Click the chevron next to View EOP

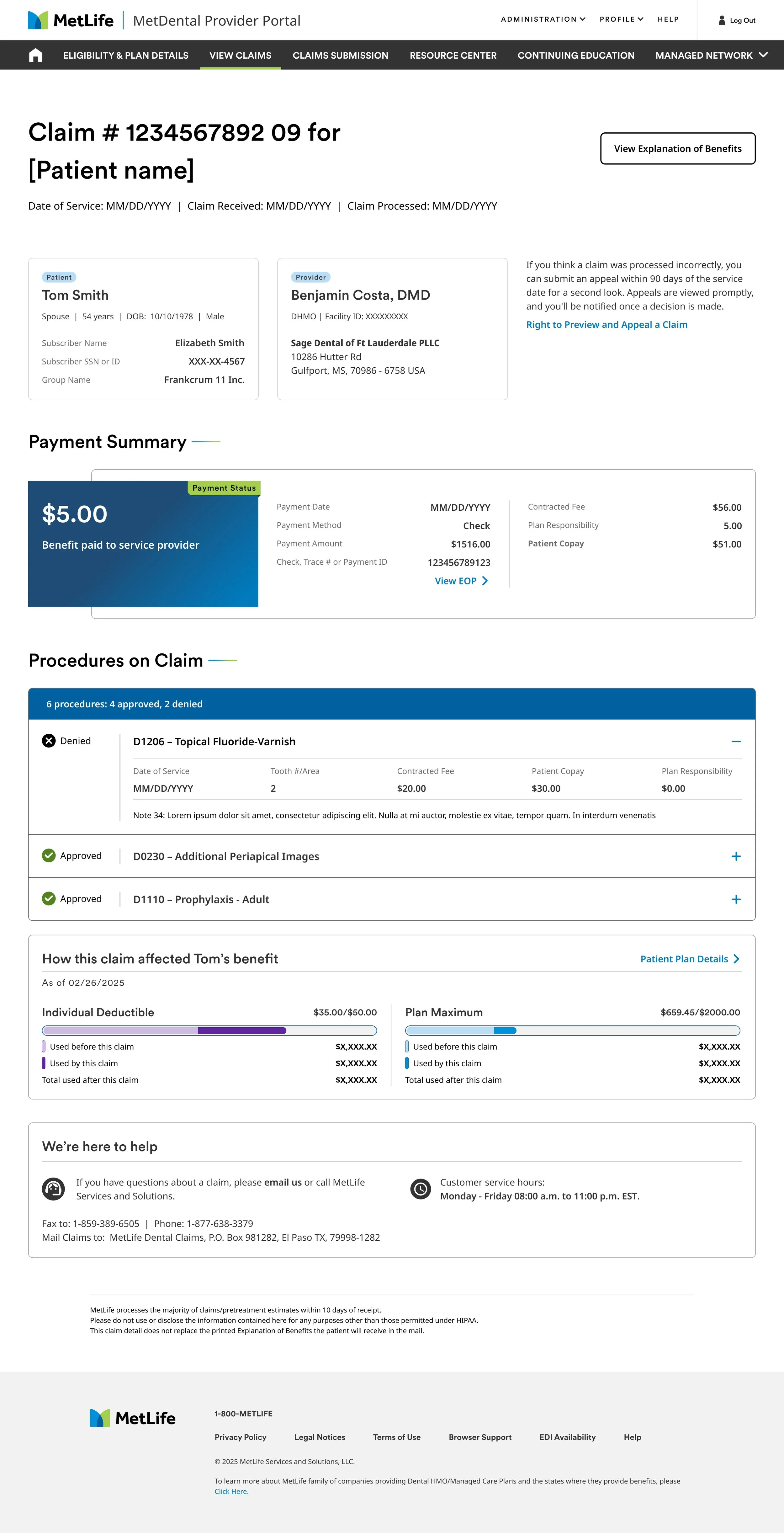tap(485, 581)
